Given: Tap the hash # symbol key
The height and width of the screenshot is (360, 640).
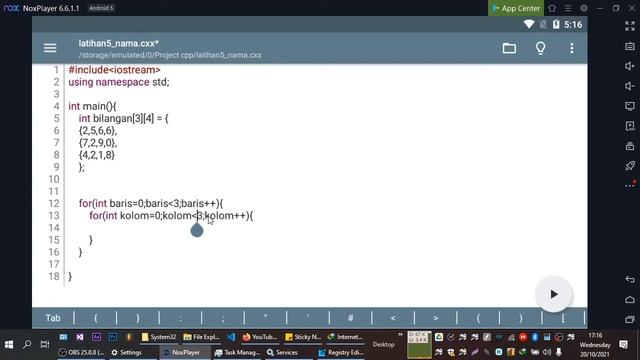Looking at the screenshot, I should (x=351, y=318).
